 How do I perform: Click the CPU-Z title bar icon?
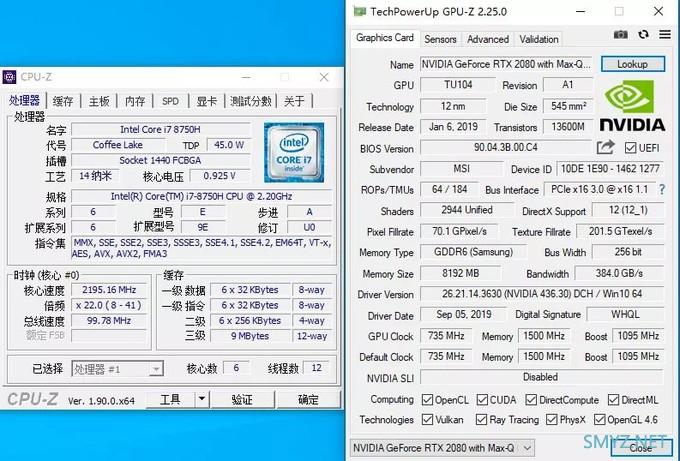[10, 77]
